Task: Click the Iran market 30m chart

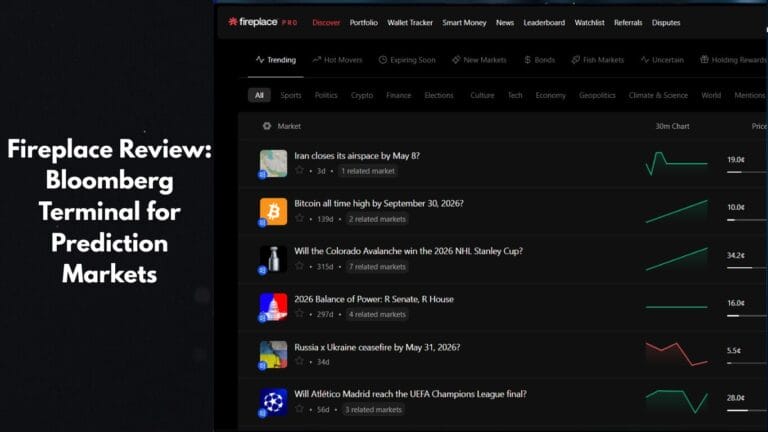Action: pyautogui.click(x=676, y=163)
